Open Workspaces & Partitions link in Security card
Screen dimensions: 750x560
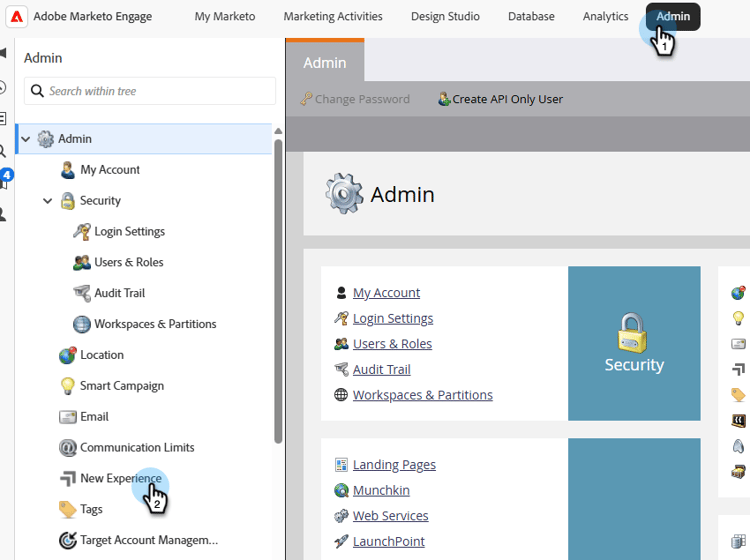tap(423, 395)
